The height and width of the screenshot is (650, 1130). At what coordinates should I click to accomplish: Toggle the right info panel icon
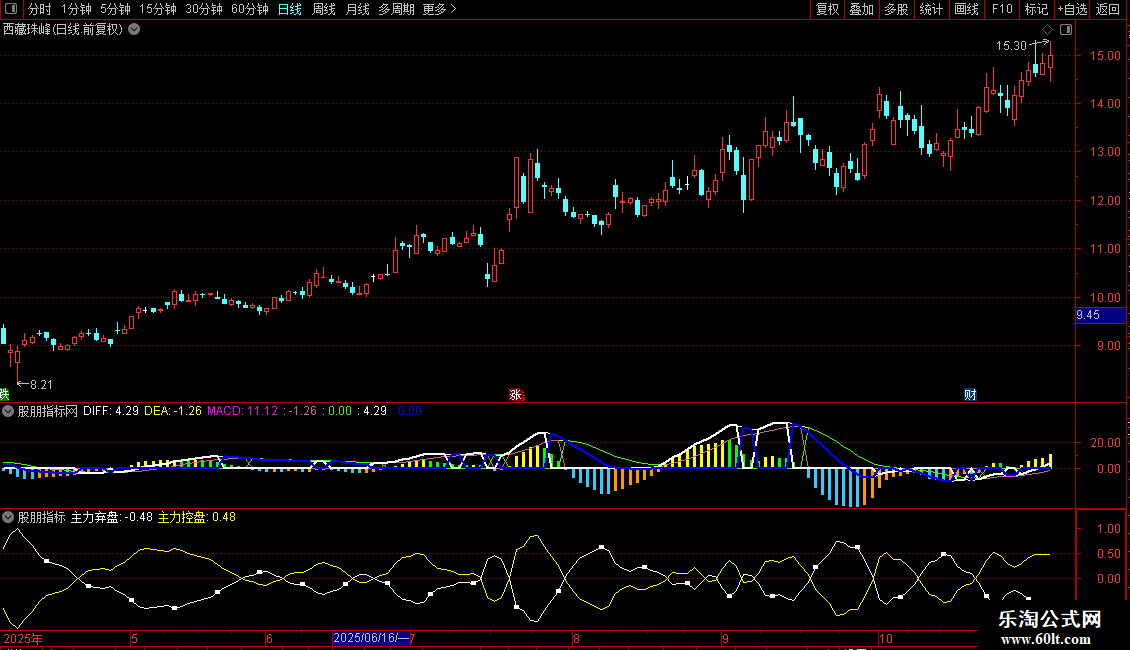coord(1066,30)
